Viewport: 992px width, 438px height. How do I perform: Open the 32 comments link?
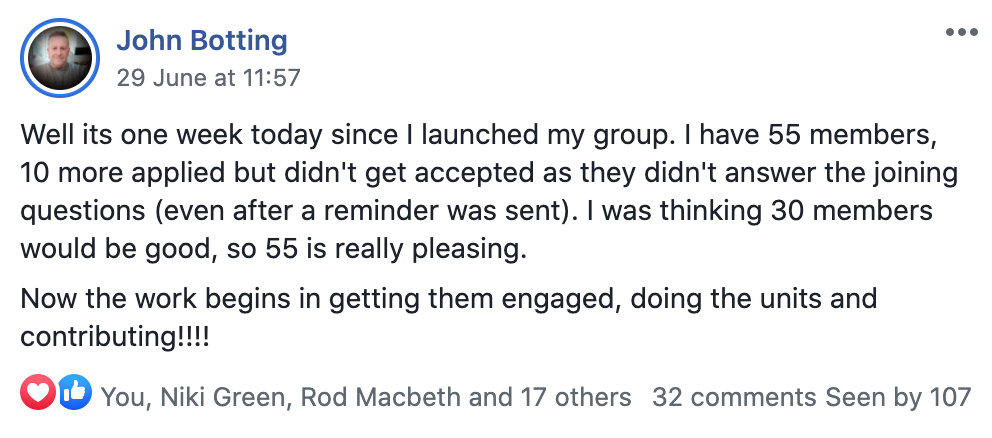click(x=734, y=397)
